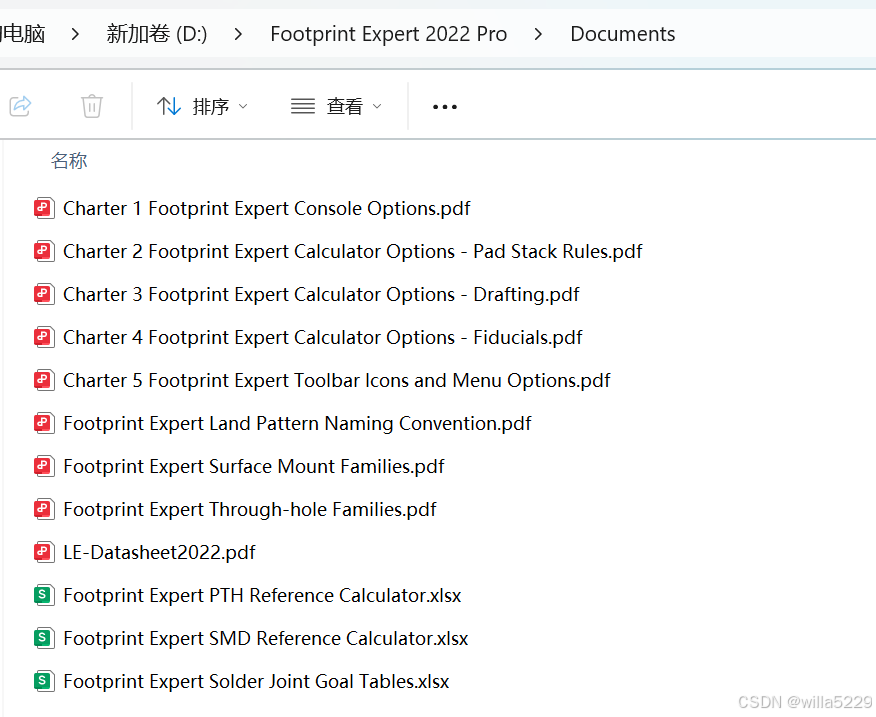
Task: Open the 排序 sort dropdown
Action: coord(202,106)
